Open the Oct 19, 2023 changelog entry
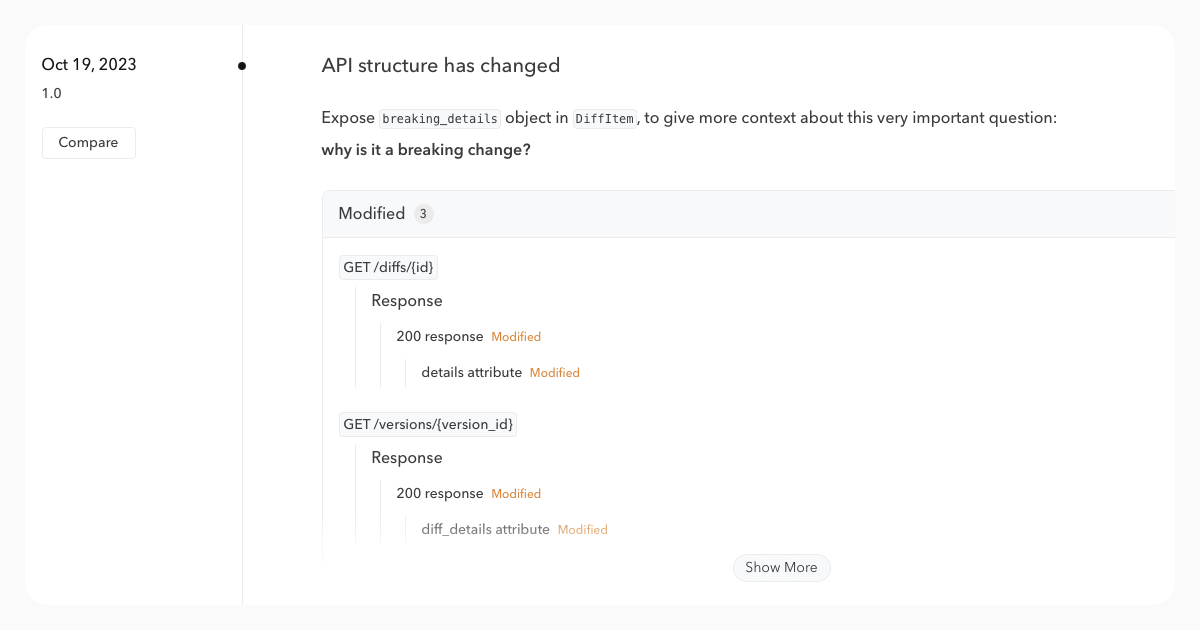 click(91, 64)
